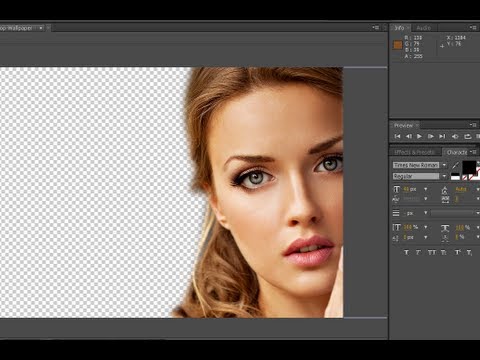480x360 pixels.
Task: Toggle Faux Italic text style
Action: click(x=418, y=252)
